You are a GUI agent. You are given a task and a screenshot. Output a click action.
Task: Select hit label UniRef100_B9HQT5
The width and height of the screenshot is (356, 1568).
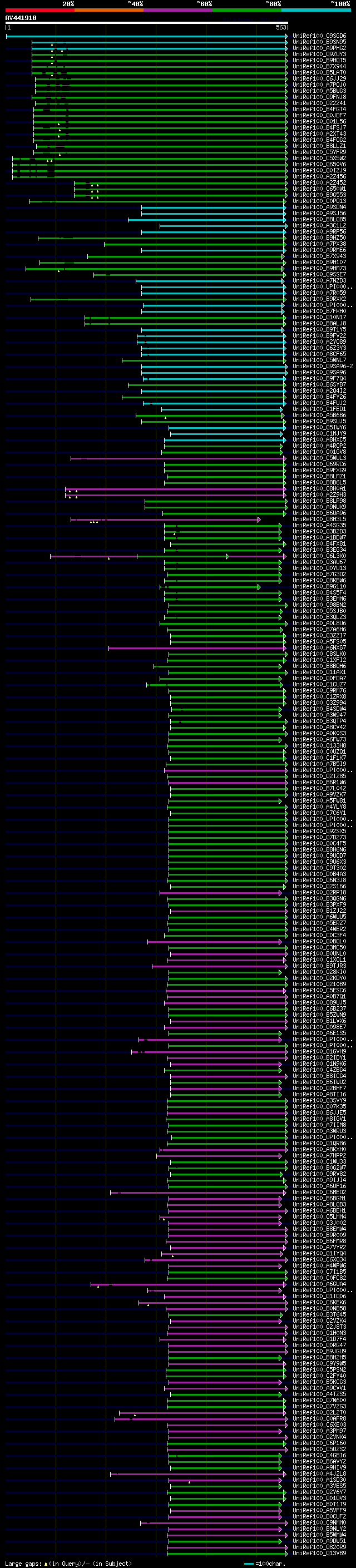coord(319,61)
